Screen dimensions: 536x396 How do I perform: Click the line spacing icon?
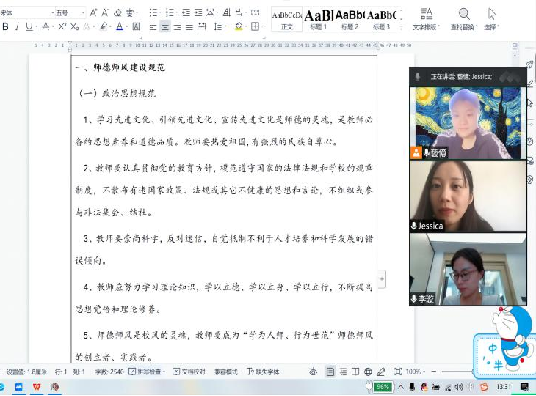click(217, 27)
